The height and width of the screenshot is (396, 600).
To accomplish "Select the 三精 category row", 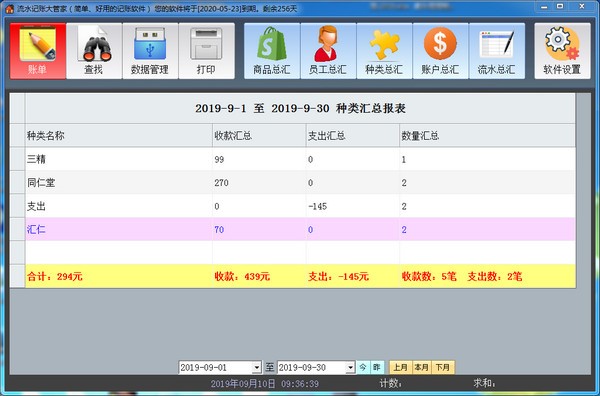I will (x=300, y=159).
